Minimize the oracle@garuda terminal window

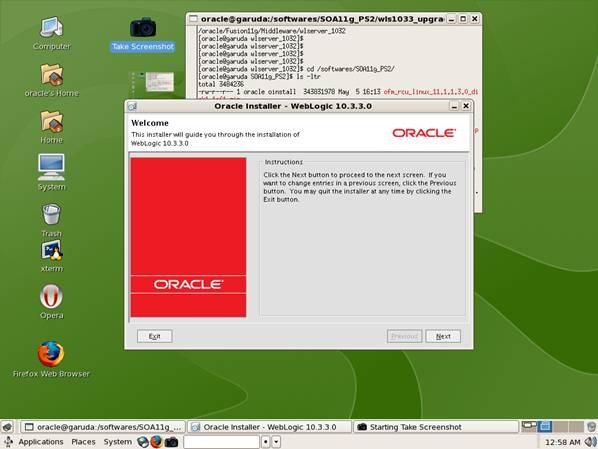point(451,19)
